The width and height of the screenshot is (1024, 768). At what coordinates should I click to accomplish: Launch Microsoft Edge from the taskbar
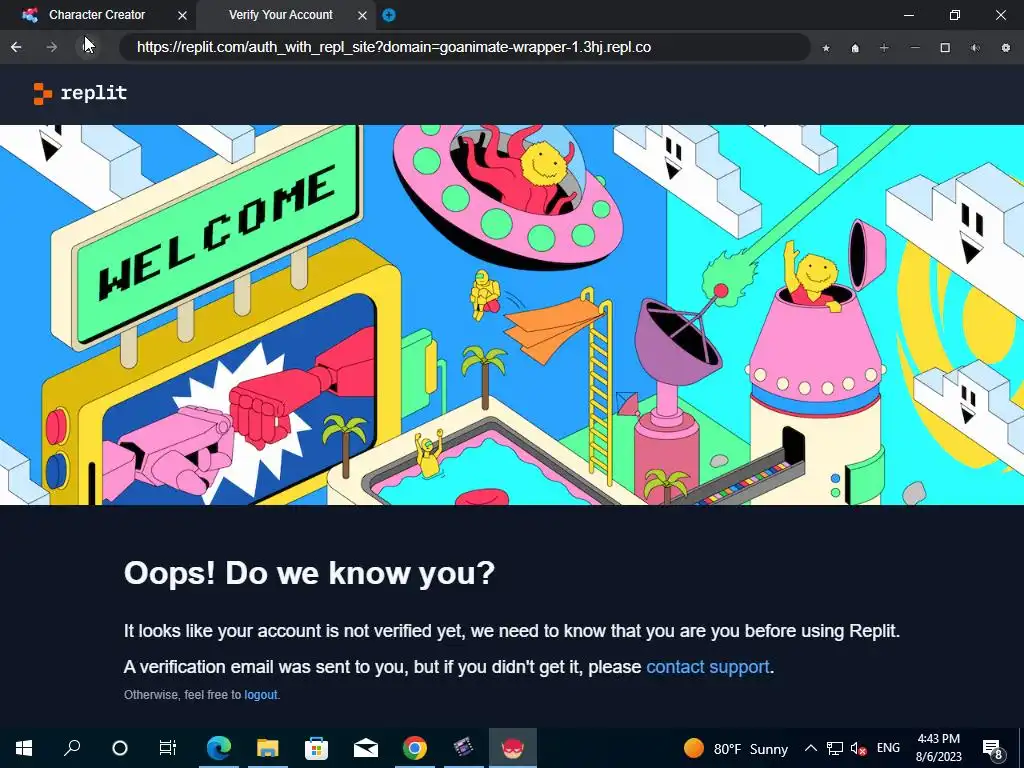[219, 748]
